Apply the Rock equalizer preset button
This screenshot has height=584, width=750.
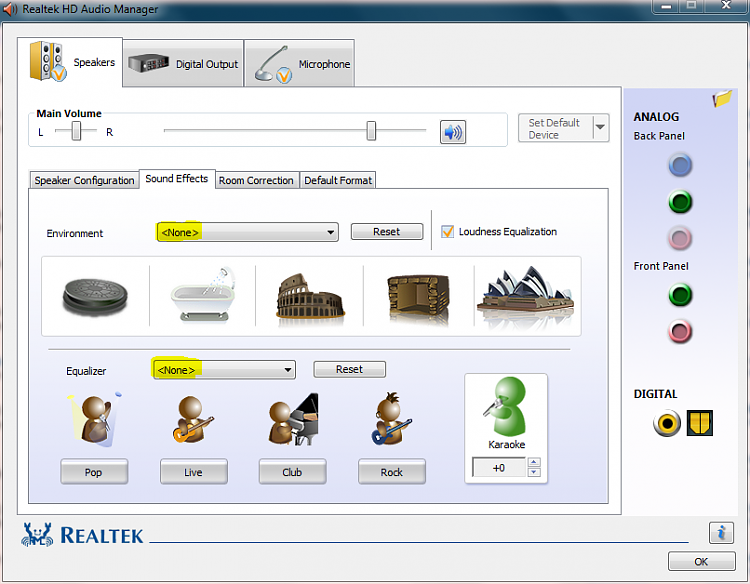392,472
